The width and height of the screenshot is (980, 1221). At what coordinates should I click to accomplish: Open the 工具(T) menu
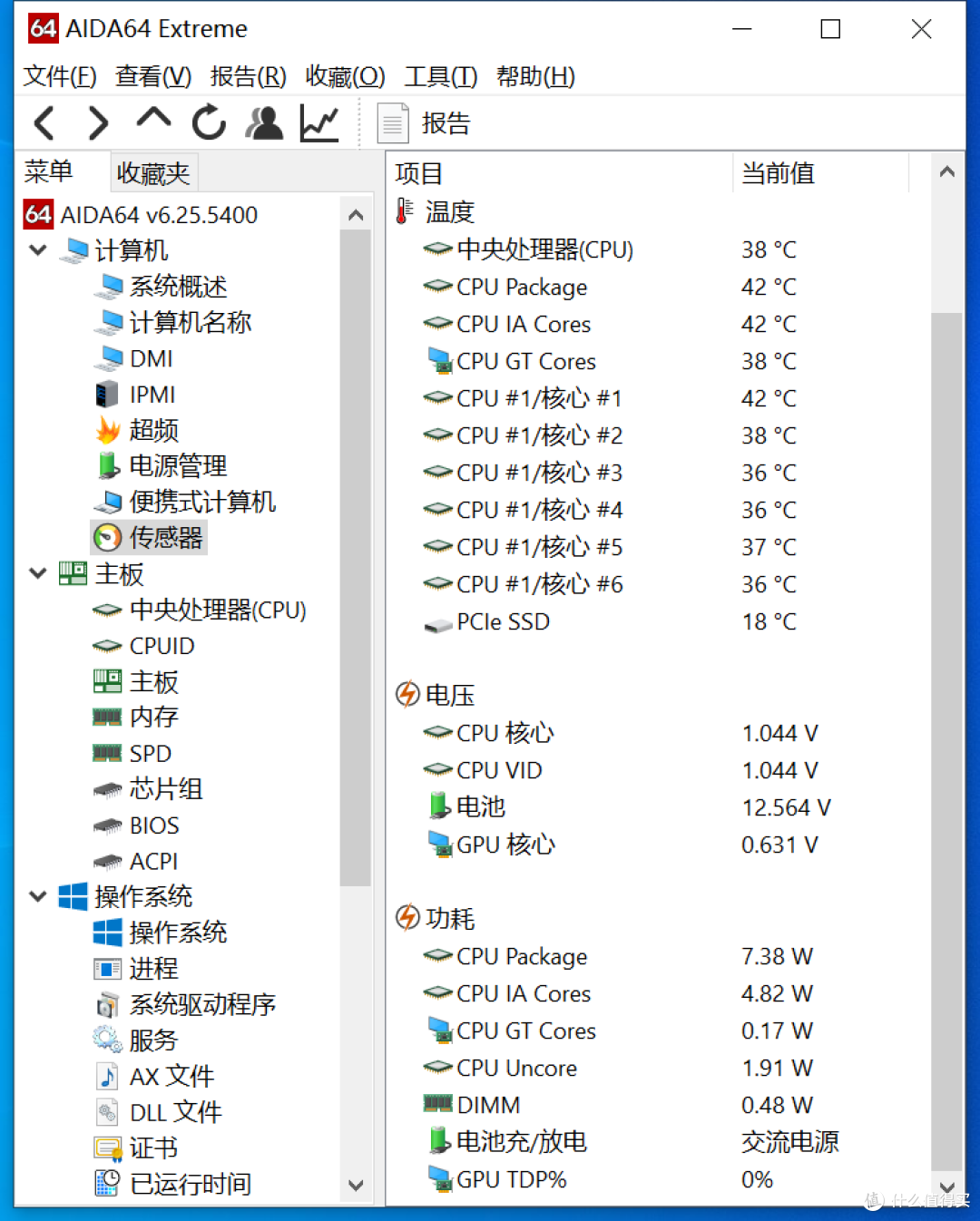click(x=440, y=76)
